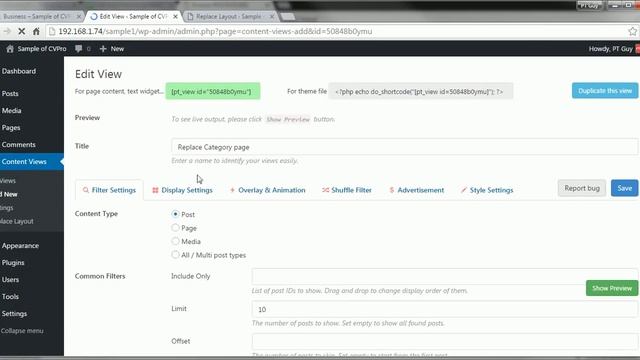Click the Report bug button
This screenshot has width=640, height=360.
pos(582,188)
